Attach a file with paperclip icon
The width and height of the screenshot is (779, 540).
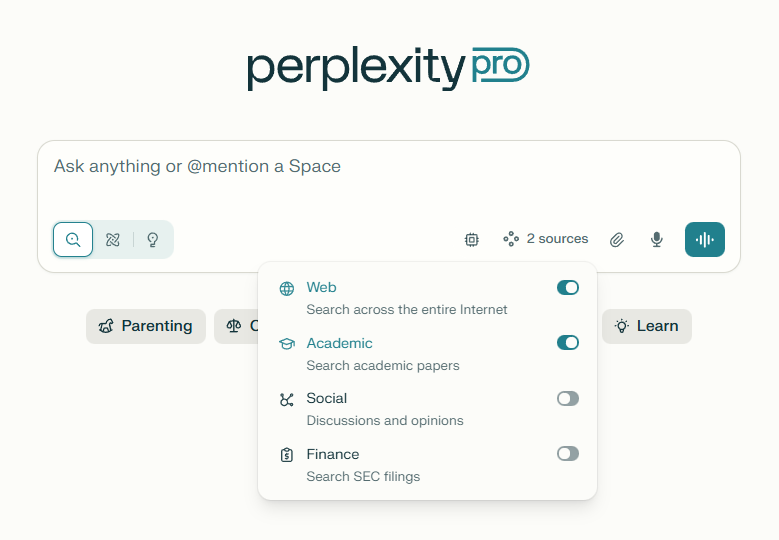click(617, 239)
